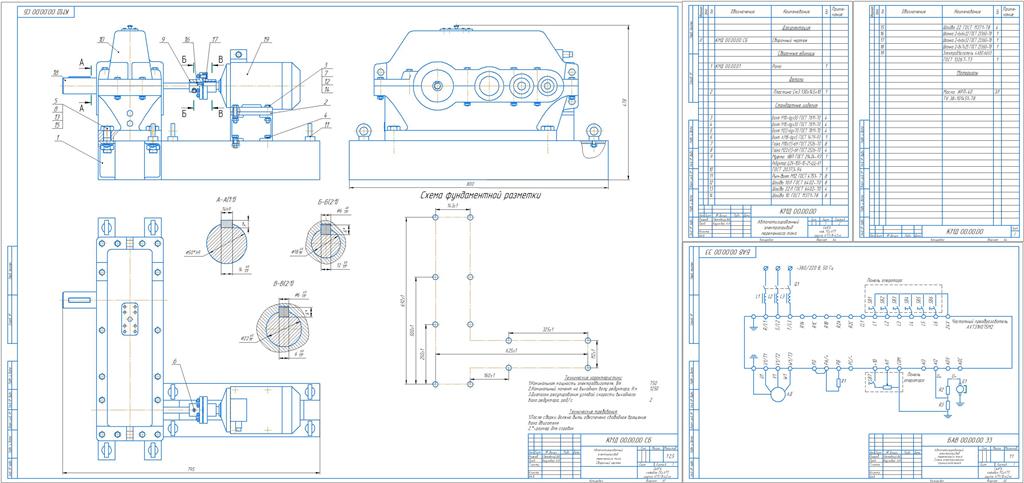Click the 'Рым-болт' specification row
Screen dimensions: 1024x483
coord(775,175)
